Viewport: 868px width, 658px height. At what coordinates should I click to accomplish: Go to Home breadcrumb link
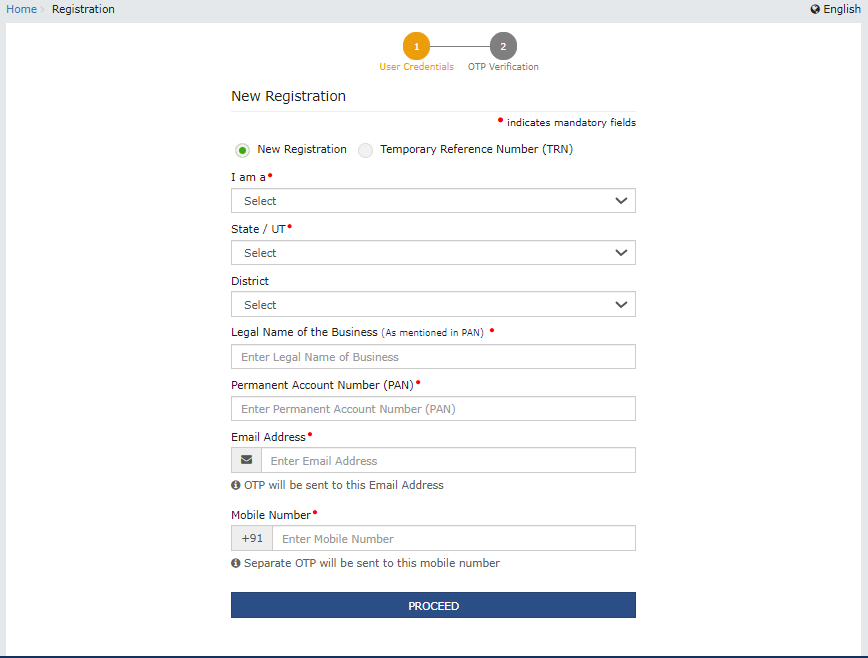pos(22,10)
